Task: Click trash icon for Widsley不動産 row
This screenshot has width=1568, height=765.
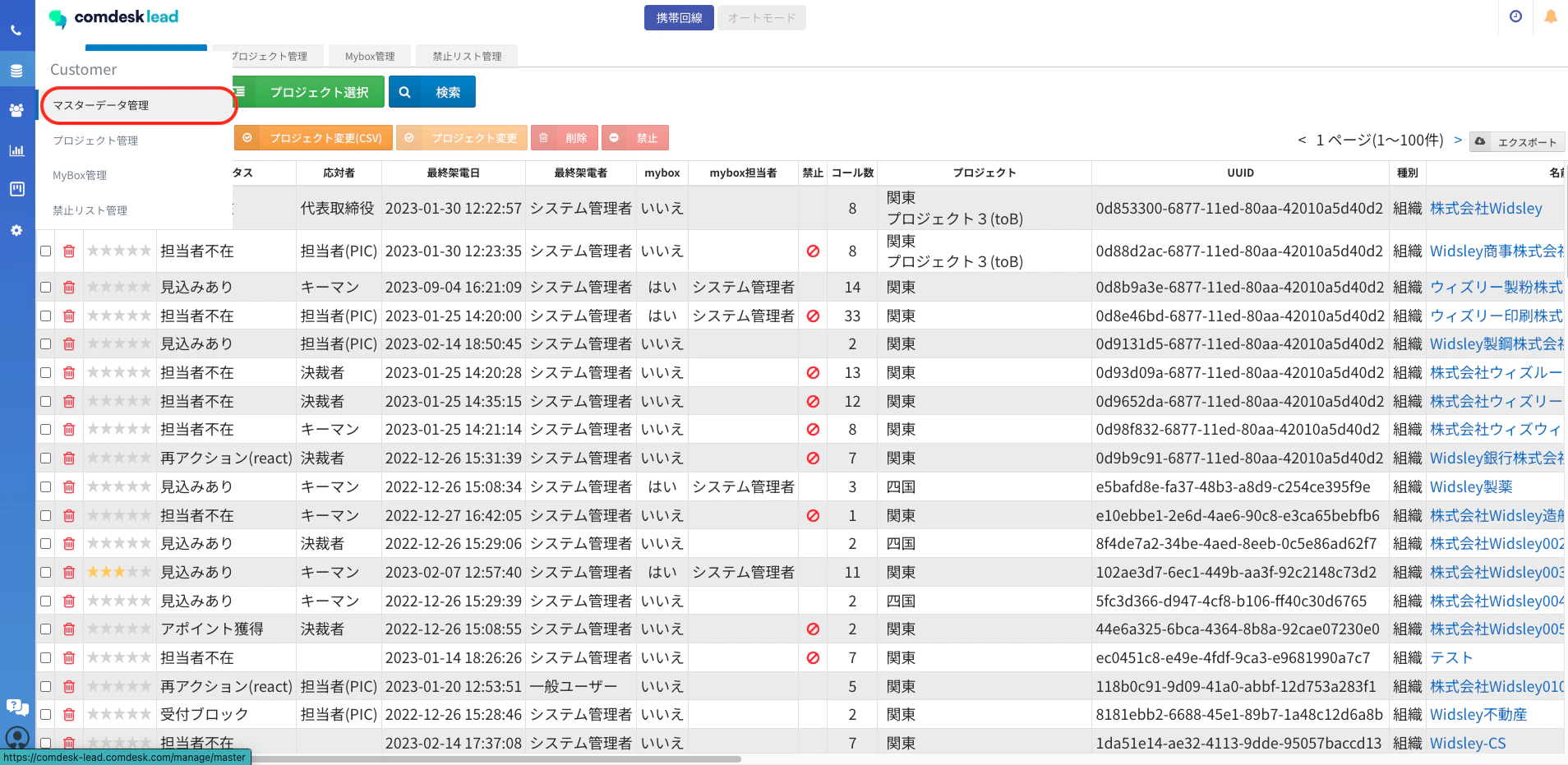Action: tap(69, 715)
